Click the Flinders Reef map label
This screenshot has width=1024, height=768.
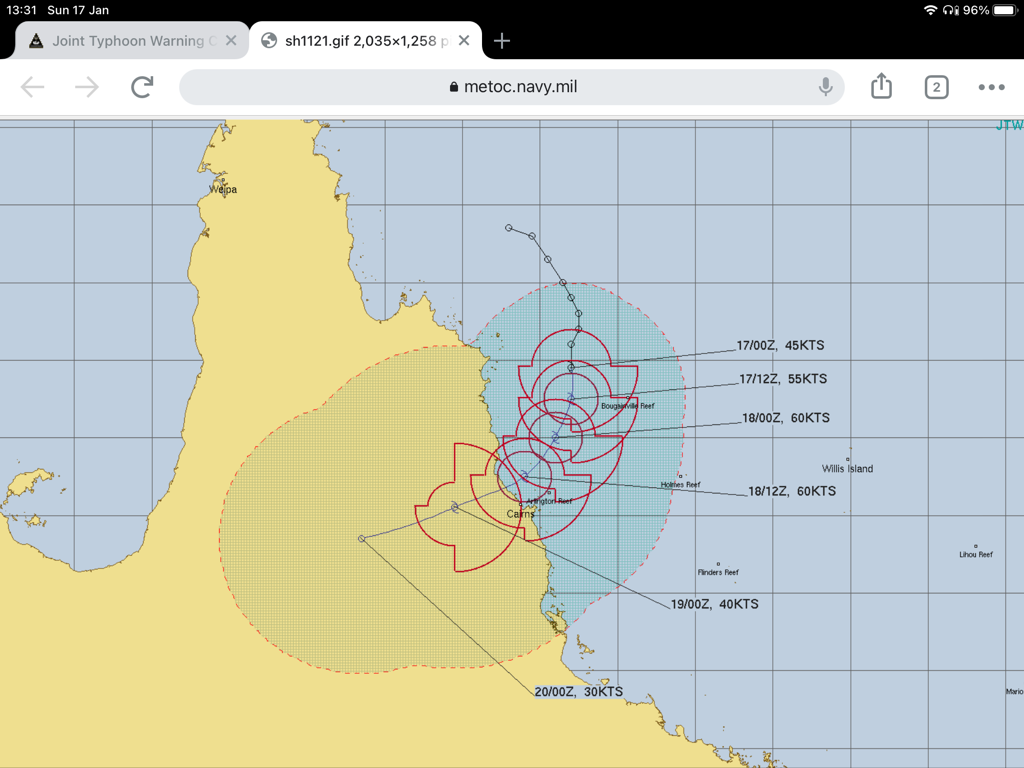pyautogui.click(x=718, y=572)
